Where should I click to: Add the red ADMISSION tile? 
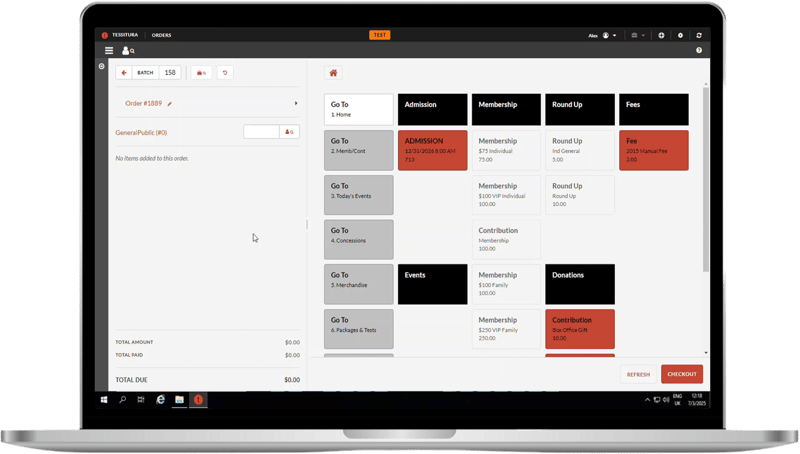433,150
